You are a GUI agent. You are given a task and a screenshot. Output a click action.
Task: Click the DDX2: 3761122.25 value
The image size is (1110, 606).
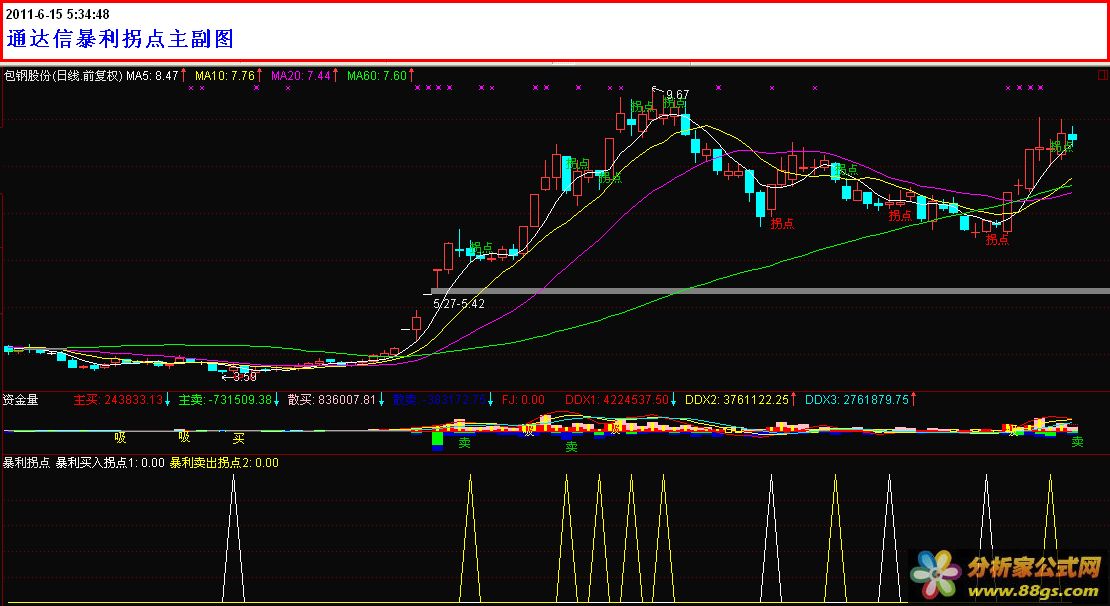point(737,400)
